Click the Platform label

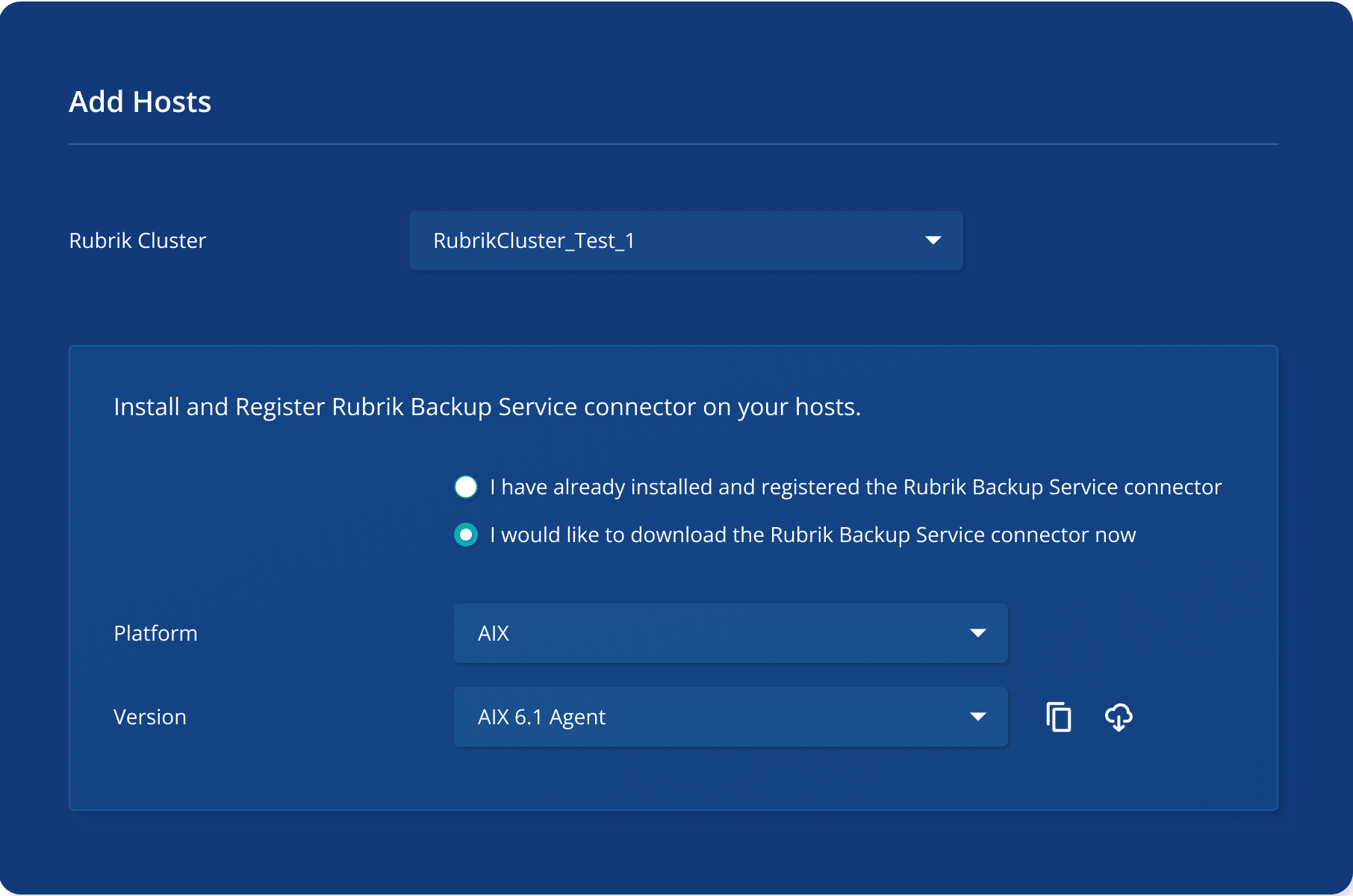pos(155,633)
